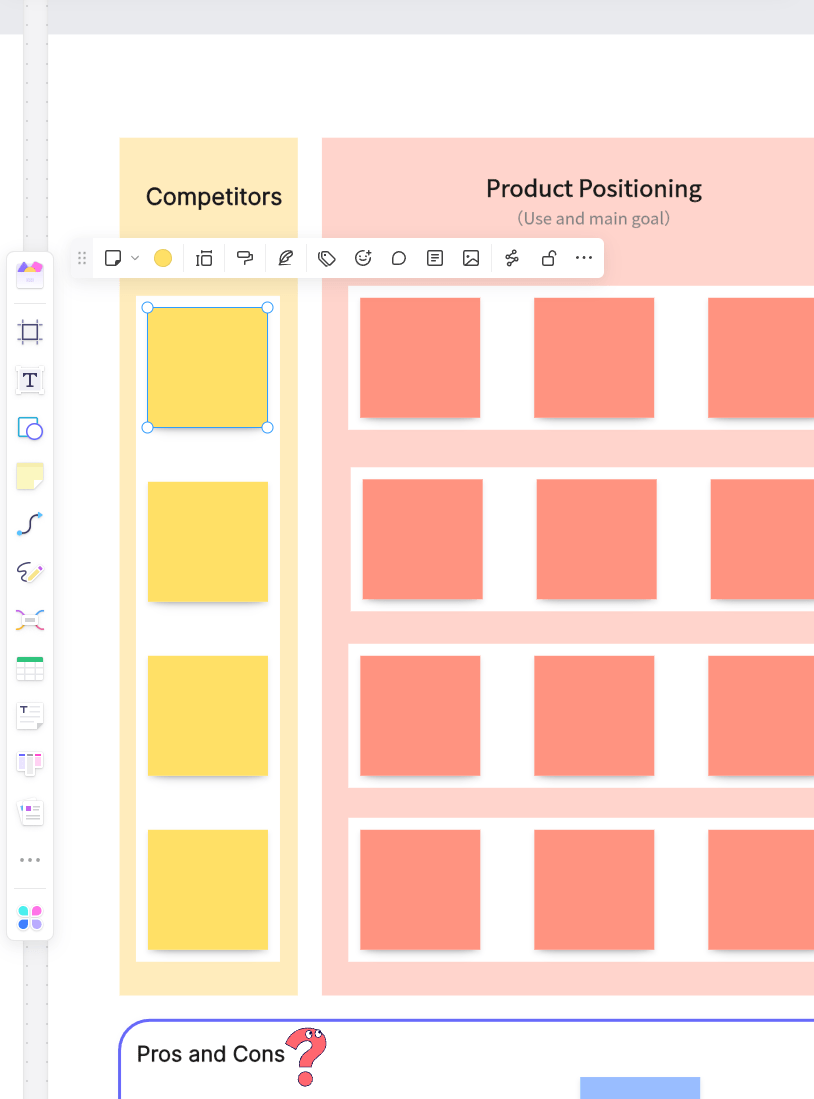The image size is (814, 1099).
Task: Select the Text tool
Action: [29, 381]
